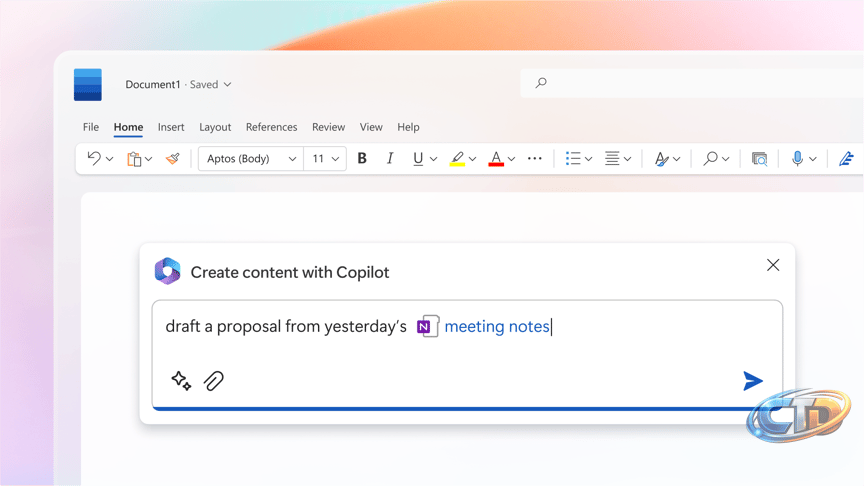Expand the Saved status chevron
This screenshot has width=864, height=486.
(228, 84)
